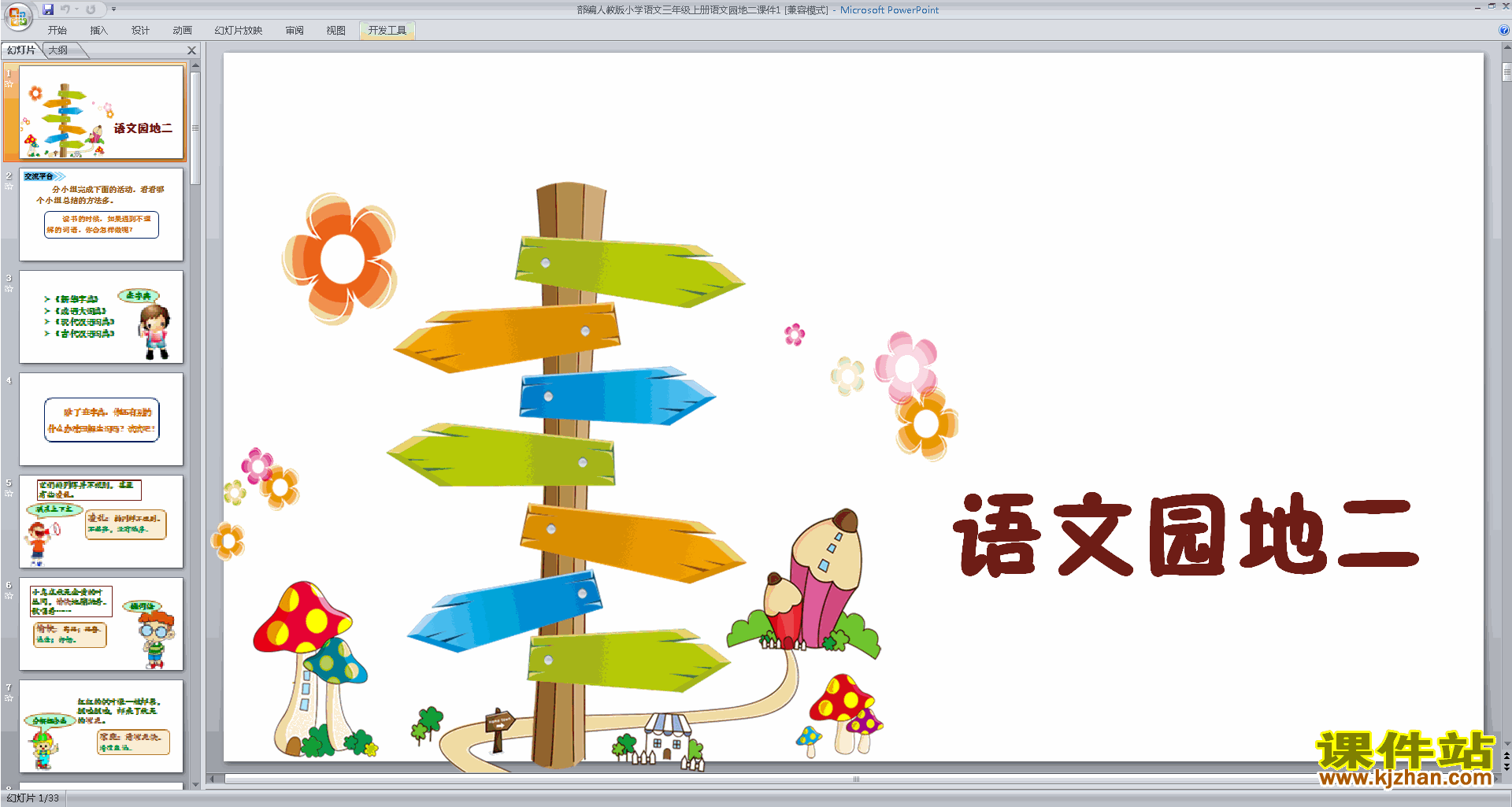Select the wooden signpost graphic on slide
Viewport: 1512px width, 807px height.
(x=567, y=476)
